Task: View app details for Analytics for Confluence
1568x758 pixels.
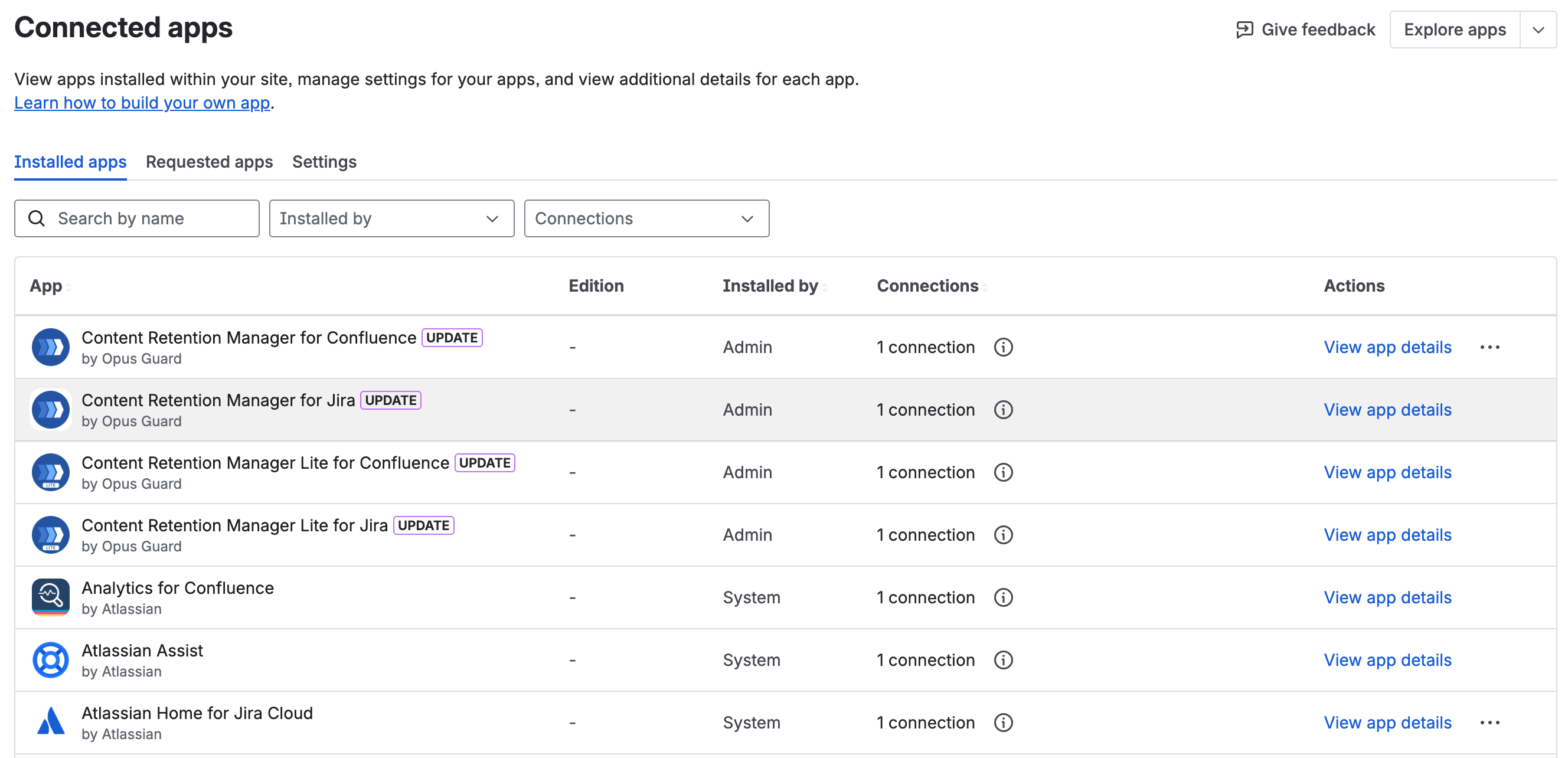Action: 1387,597
